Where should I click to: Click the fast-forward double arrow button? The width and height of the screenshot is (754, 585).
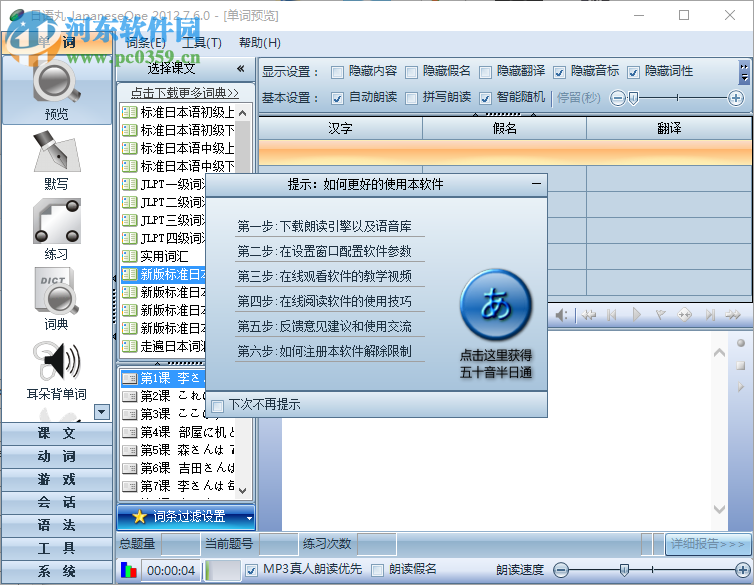[x=733, y=315]
